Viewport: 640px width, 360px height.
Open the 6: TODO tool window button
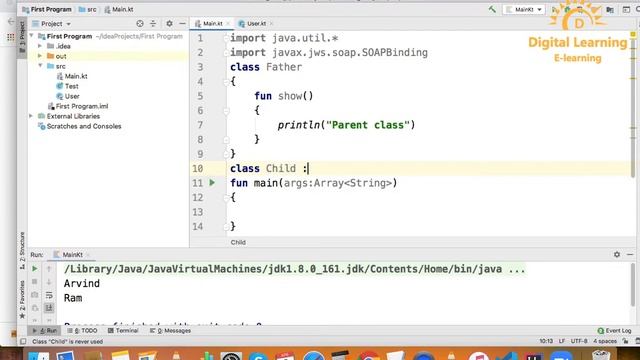tap(82, 331)
